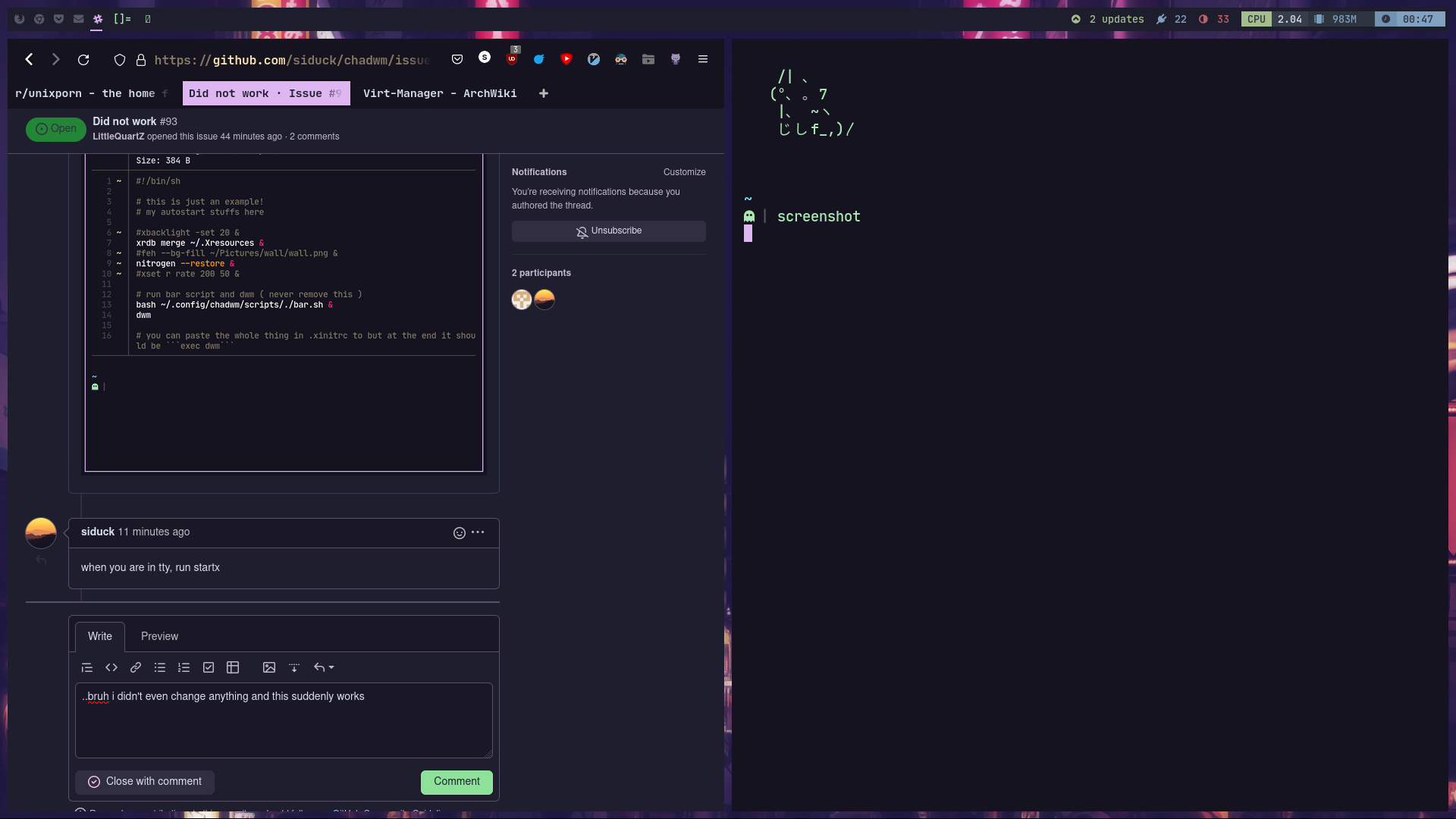
Task: Insert a code snippet into the comment
Action: tap(111, 667)
